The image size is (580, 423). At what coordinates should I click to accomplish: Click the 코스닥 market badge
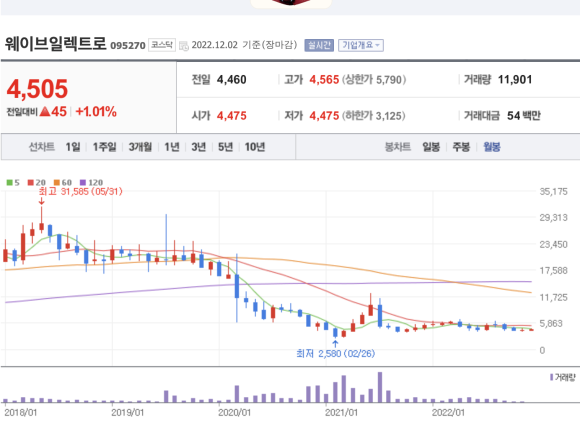pos(162,45)
